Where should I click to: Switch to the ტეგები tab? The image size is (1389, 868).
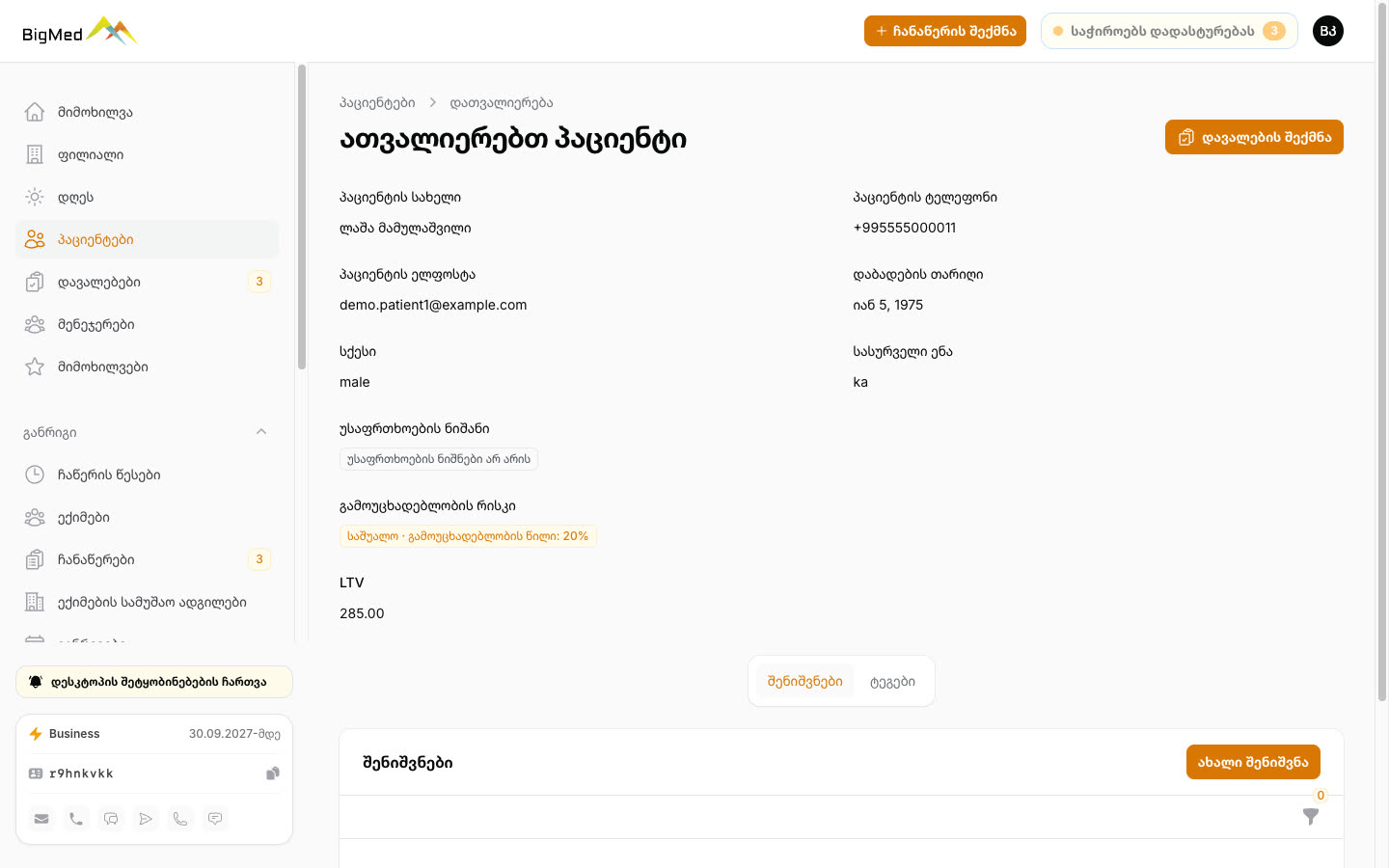[892, 682]
